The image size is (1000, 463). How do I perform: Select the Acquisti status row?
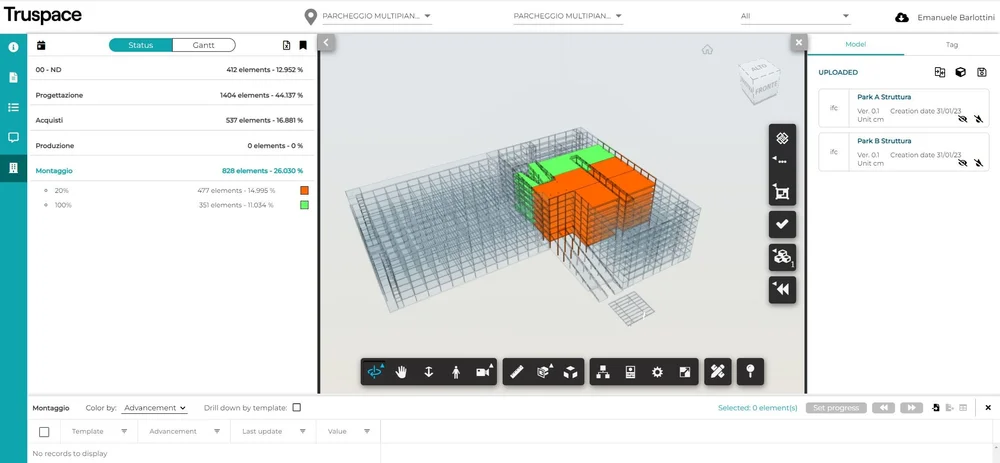coord(172,120)
